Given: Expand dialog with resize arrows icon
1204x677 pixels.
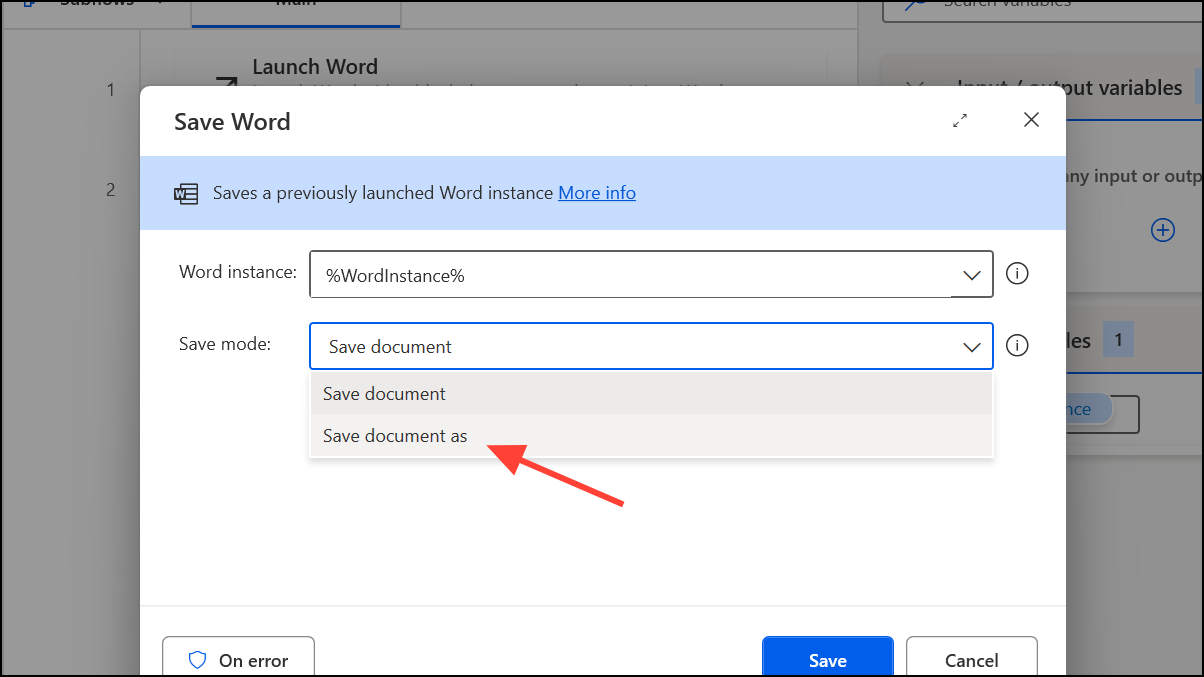Looking at the screenshot, I should [x=960, y=120].
